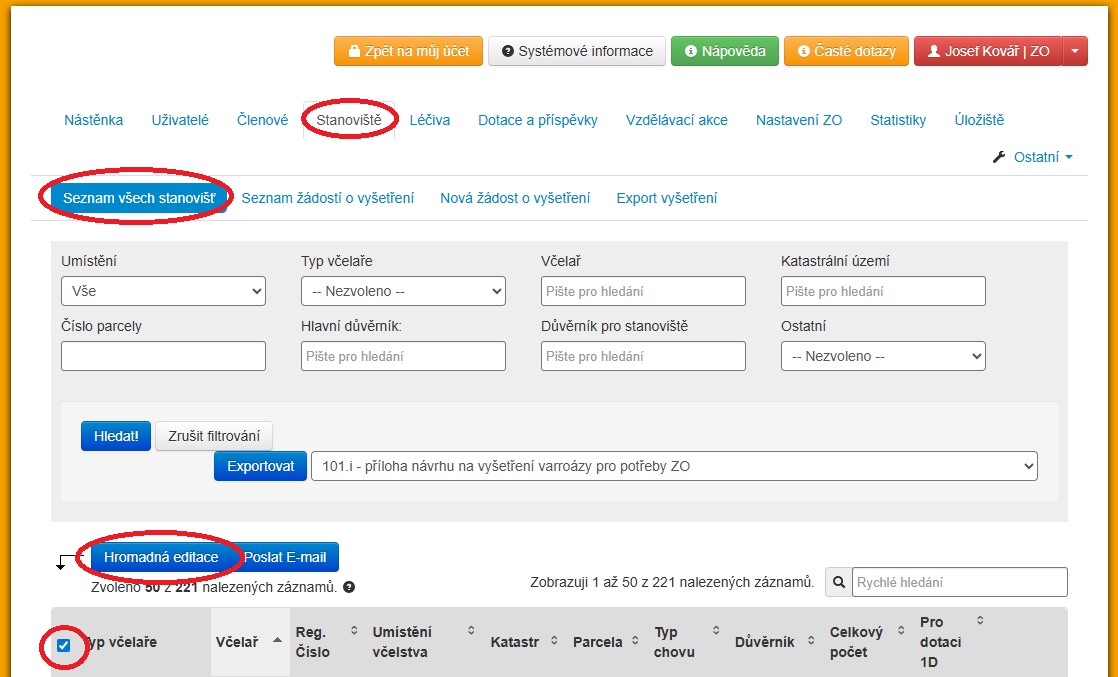
Task: Open the export template dropdown
Action: pyautogui.click(x=674, y=466)
